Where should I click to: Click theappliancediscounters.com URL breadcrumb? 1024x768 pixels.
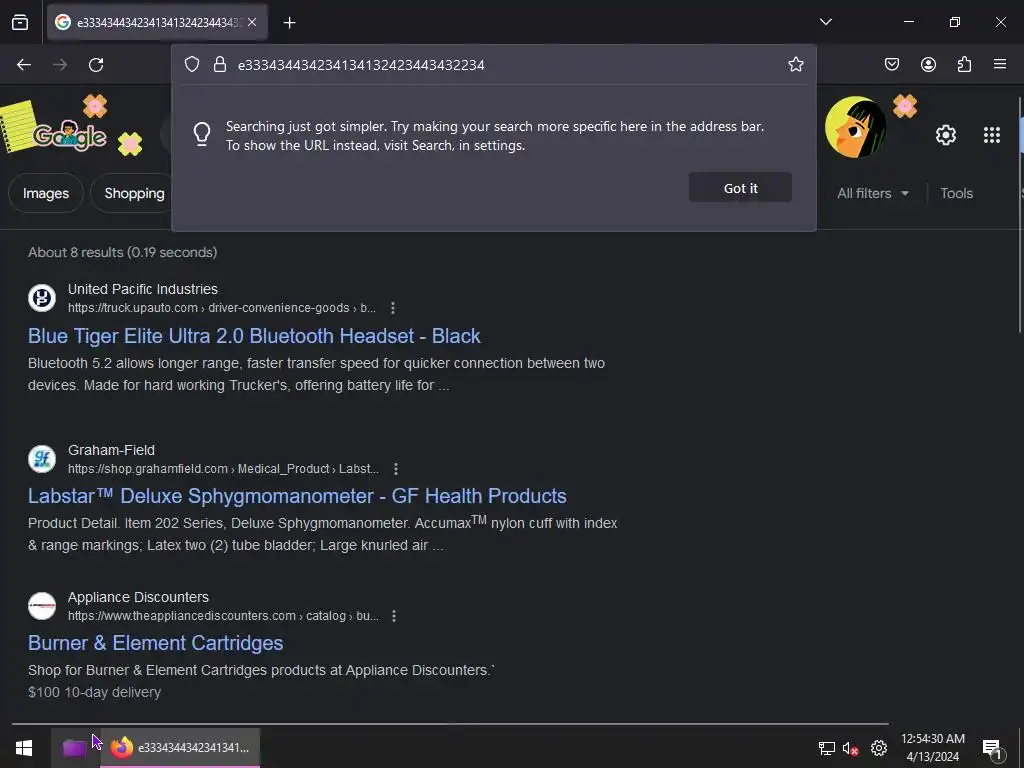(x=223, y=616)
